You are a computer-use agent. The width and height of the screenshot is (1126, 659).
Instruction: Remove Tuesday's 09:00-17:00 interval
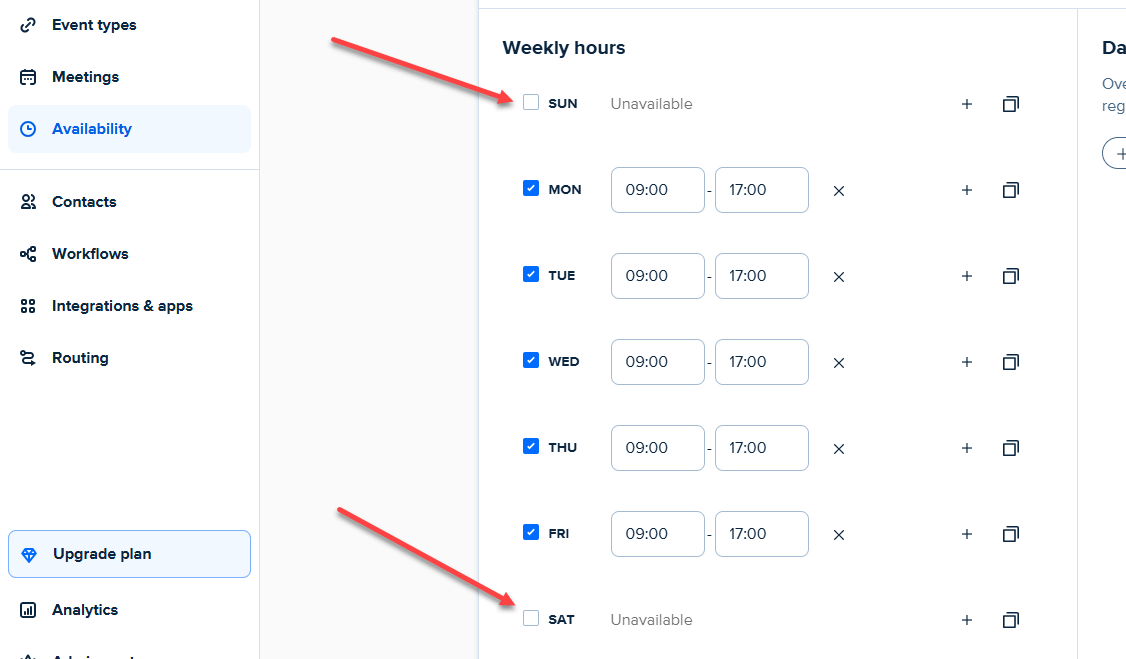click(x=838, y=276)
